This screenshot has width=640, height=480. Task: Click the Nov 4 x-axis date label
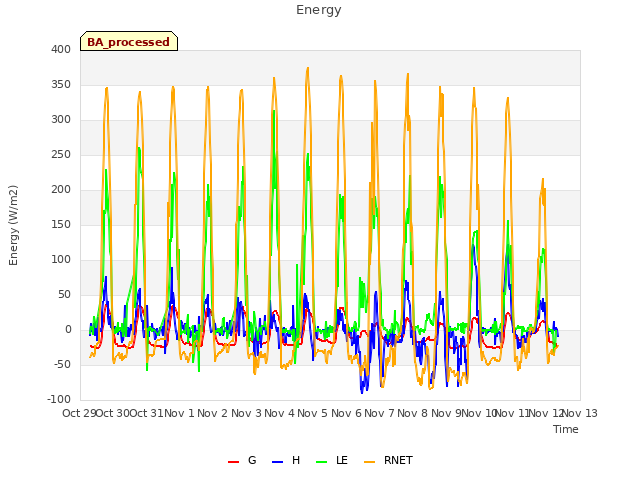point(280,413)
